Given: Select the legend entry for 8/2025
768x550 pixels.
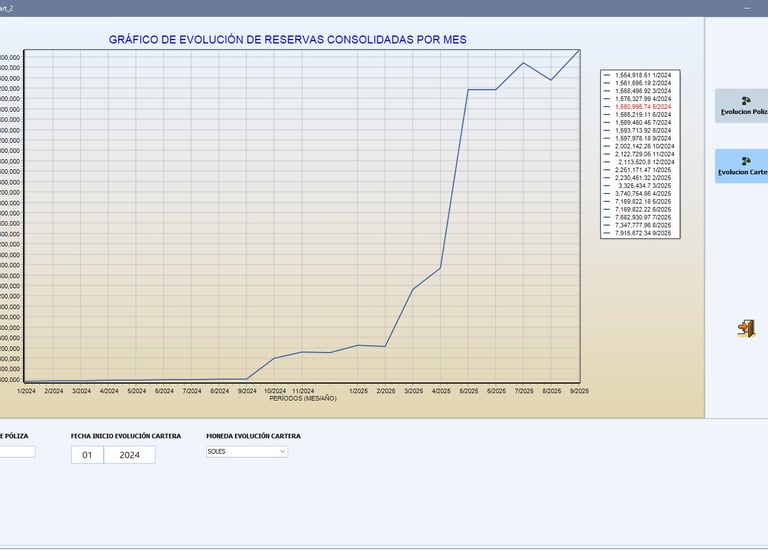Looking at the screenshot, I should pyautogui.click(x=638, y=225).
